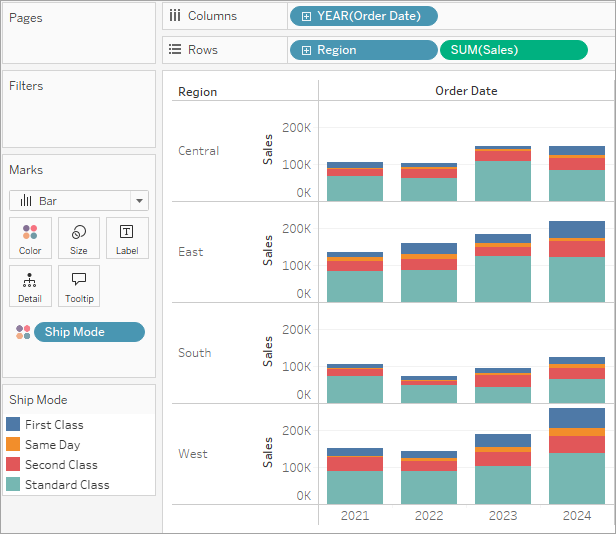This screenshot has width=616, height=534.
Task: Select the South region row label
Action: tap(194, 353)
